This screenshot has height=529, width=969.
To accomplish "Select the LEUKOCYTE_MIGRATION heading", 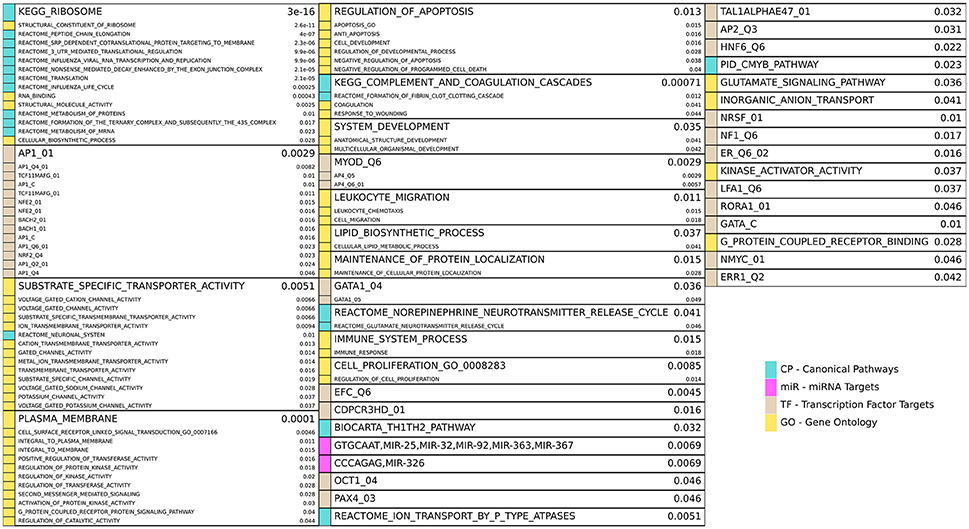I will (x=392, y=198).
